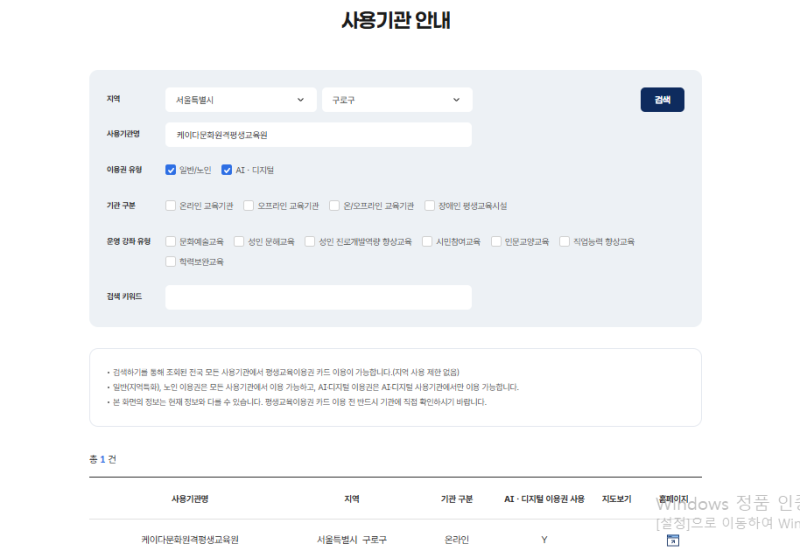
Task: Click the AI·디지털 이용권 사용 column header
Action: (544, 499)
